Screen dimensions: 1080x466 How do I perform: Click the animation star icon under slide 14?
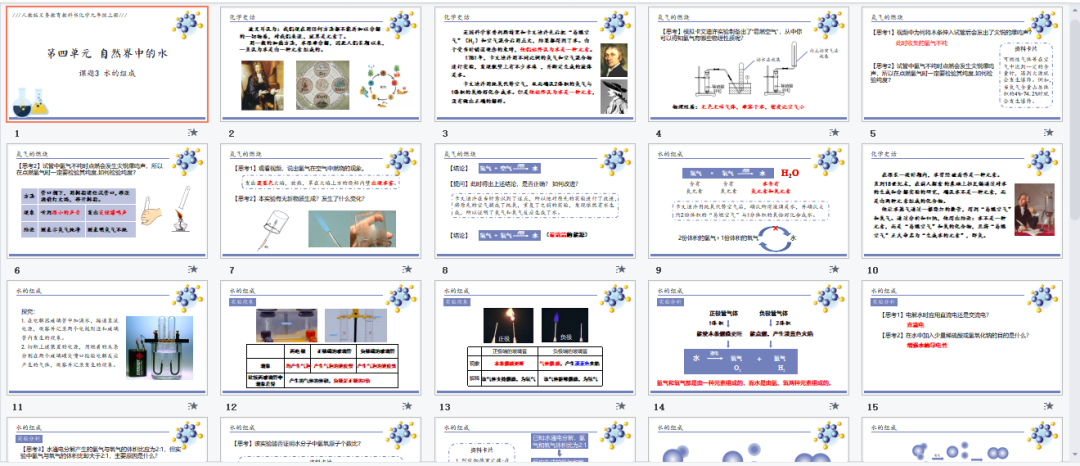tap(835, 406)
